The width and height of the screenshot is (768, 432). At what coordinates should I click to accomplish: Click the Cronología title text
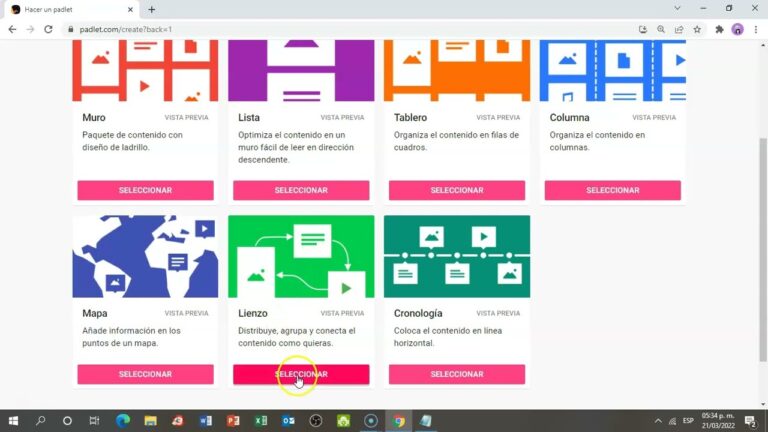point(418,313)
